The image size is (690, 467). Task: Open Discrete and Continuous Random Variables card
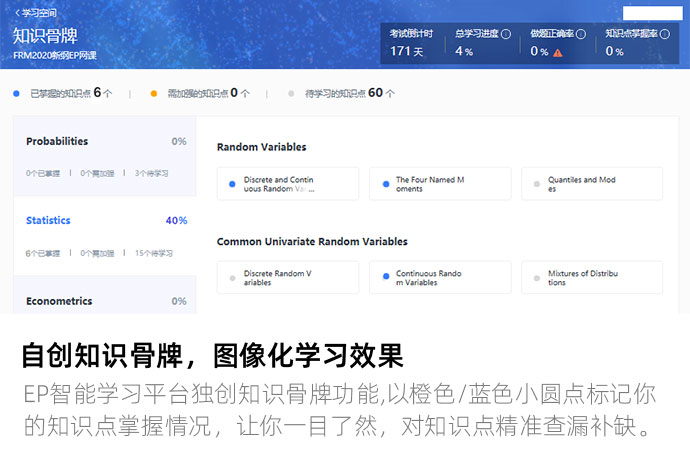pos(287,184)
